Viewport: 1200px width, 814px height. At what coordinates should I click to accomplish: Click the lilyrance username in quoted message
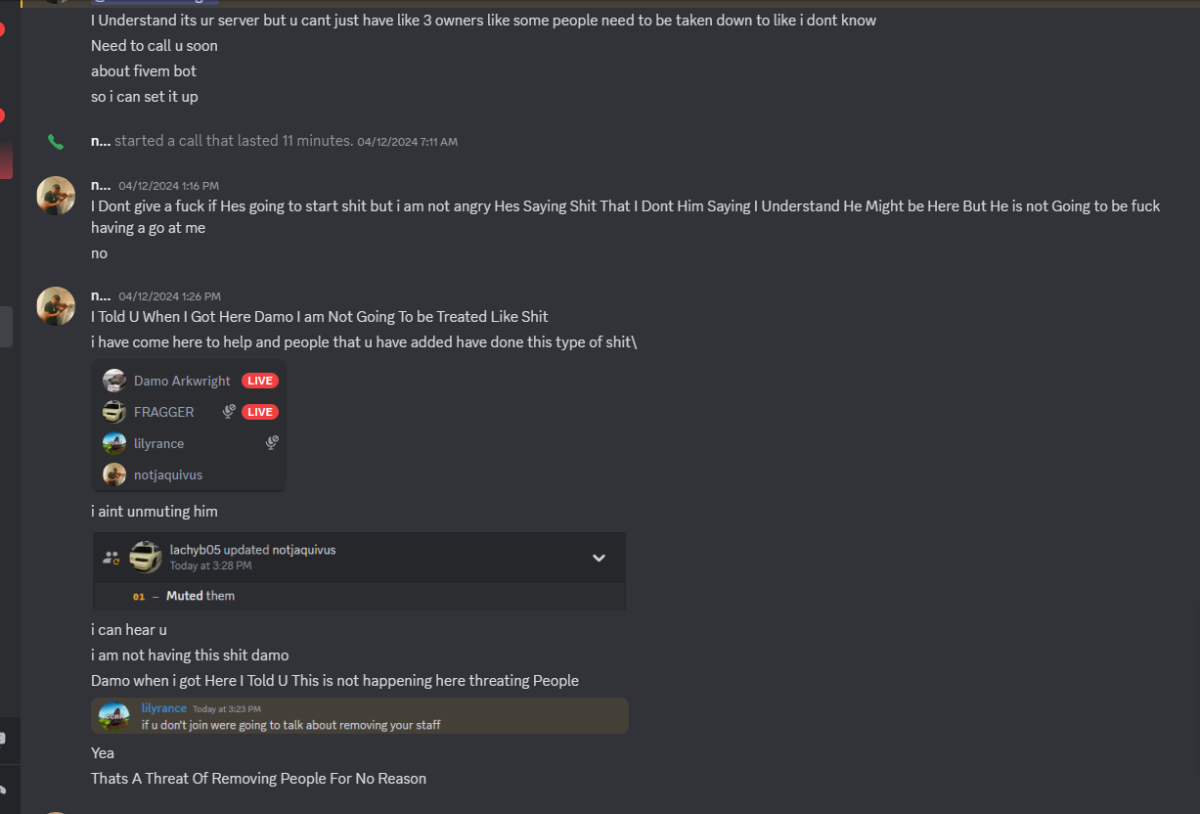(x=164, y=708)
